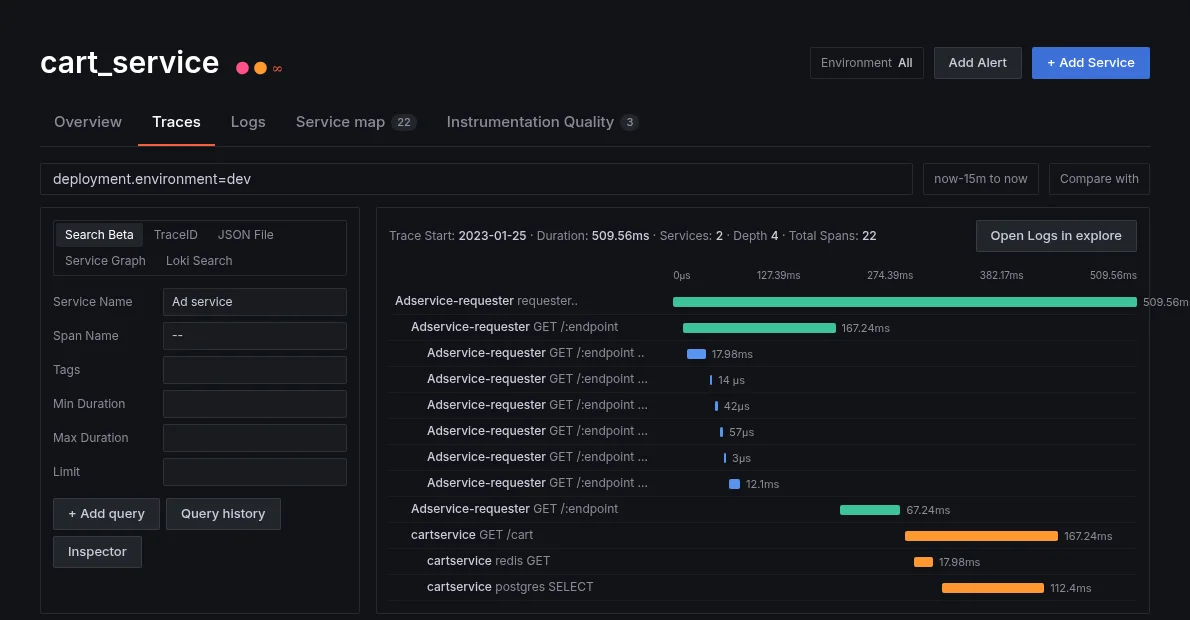The width and height of the screenshot is (1190, 620).
Task: Click the green 67.24ms span bar
Action: pos(870,510)
